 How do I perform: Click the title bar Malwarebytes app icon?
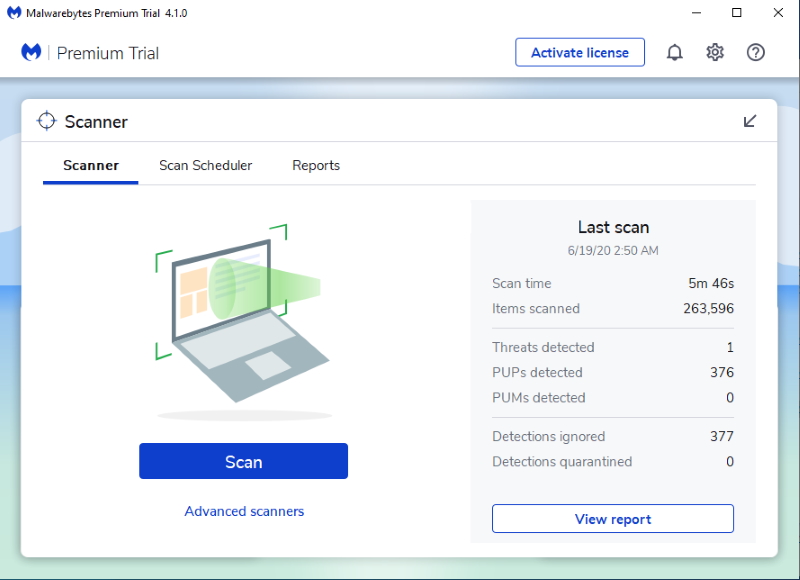(11, 13)
